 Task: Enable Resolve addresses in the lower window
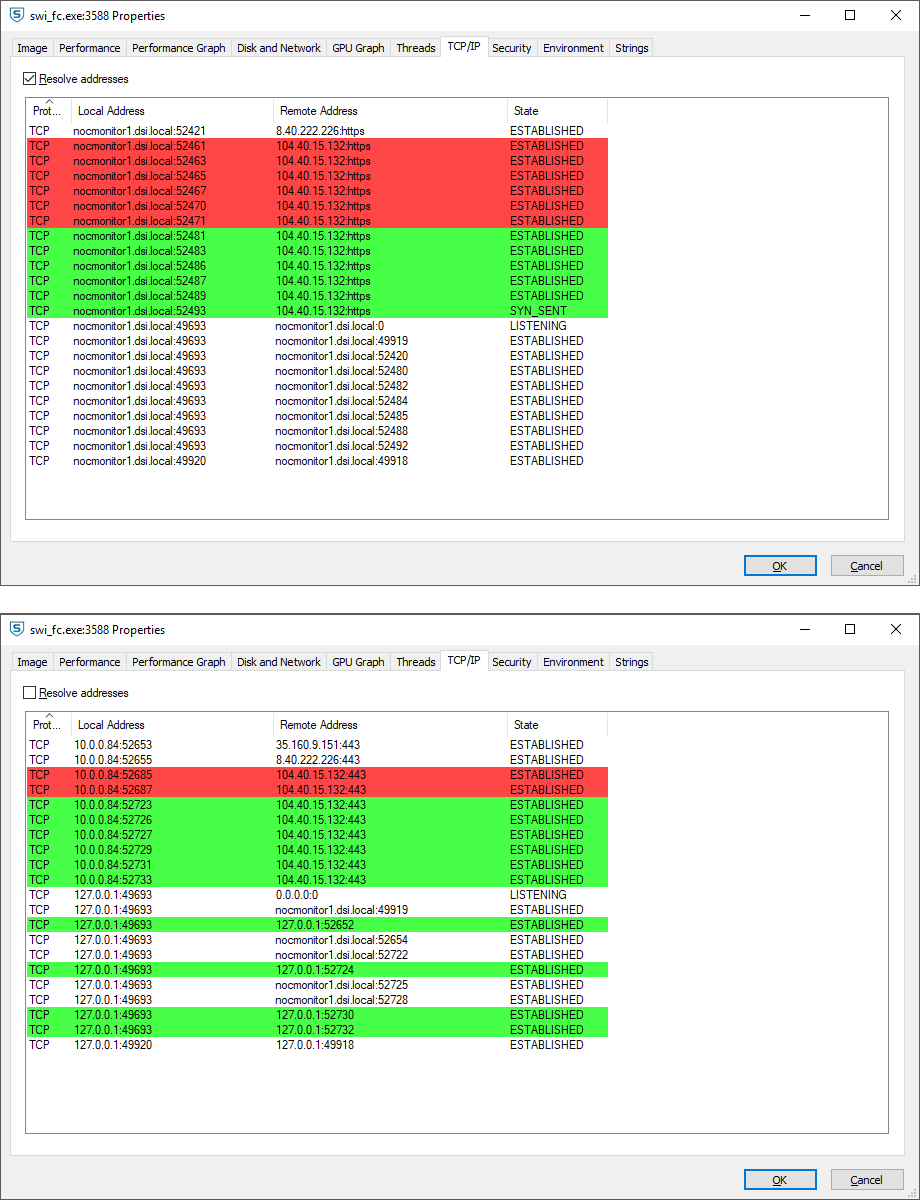pyautogui.click(x=29, y=693)
